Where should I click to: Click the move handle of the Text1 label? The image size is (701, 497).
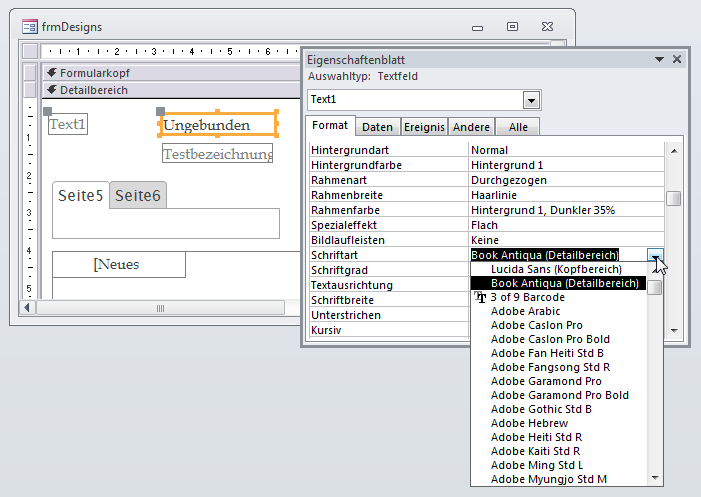coord(47,112)
